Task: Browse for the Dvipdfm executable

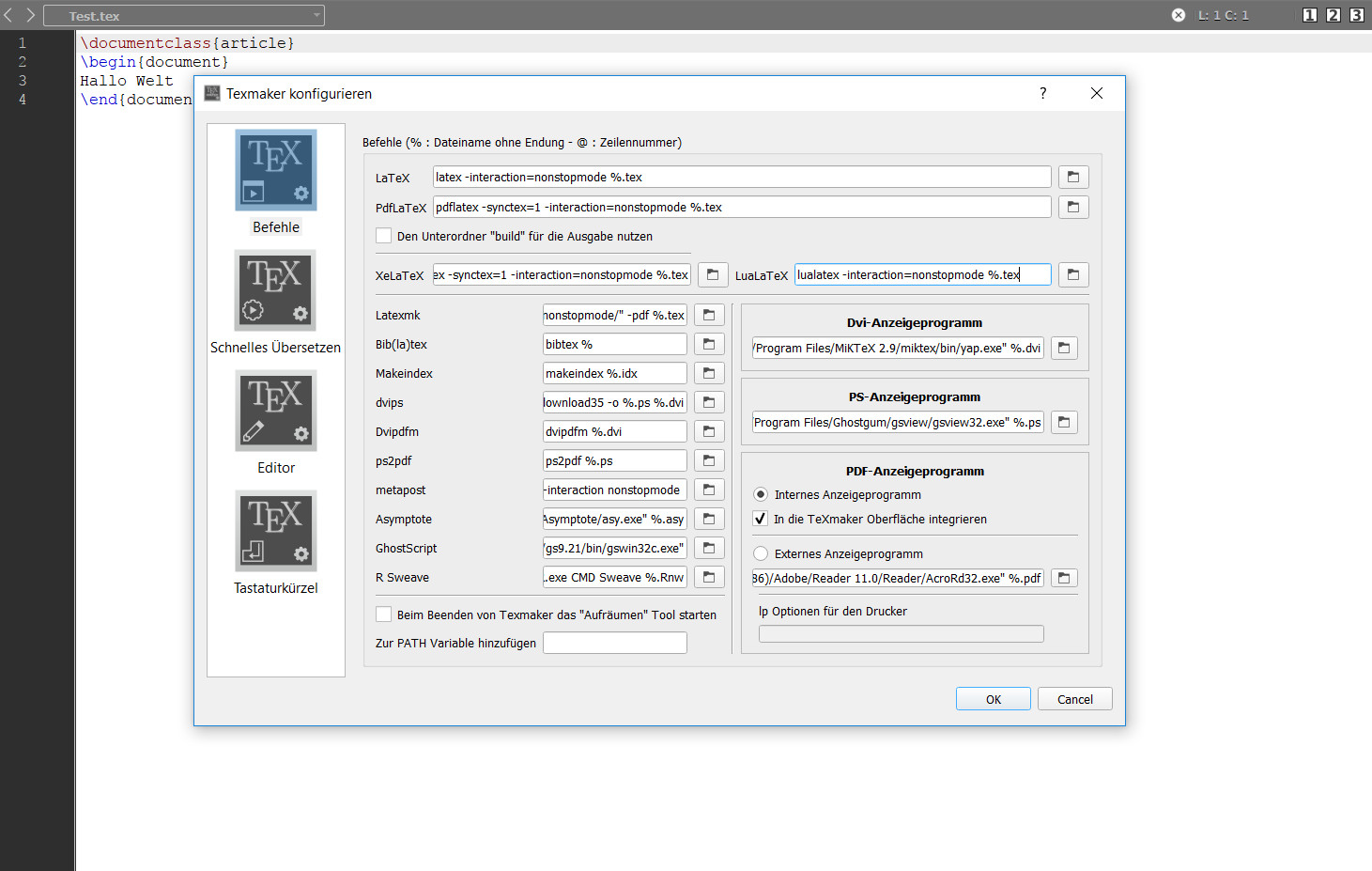Action: (x=709, y=431)
